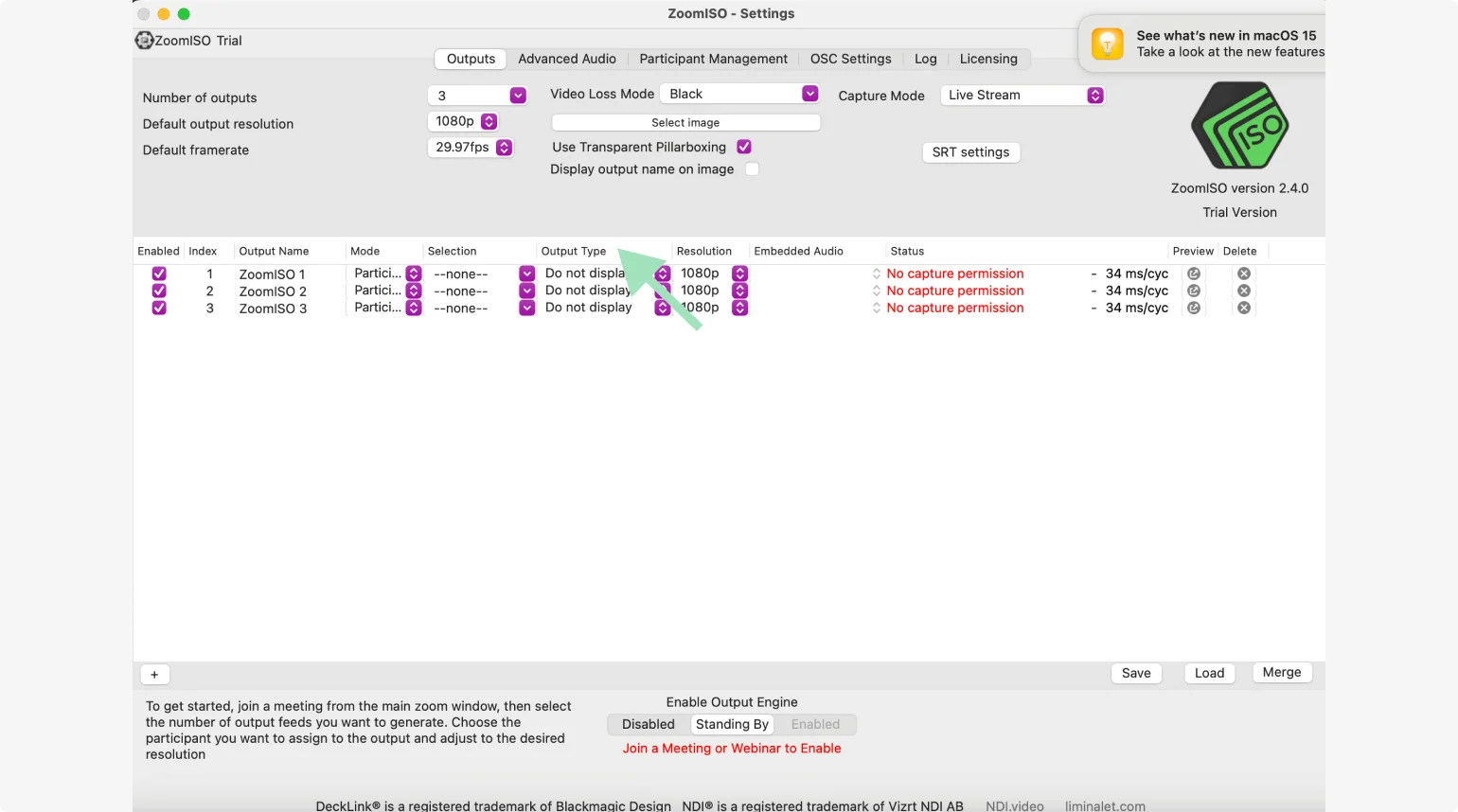This screenshot has height=812, width=1458.
Task: Click the lightbulb icon in macOS notification
Action: coord(1107,44)
